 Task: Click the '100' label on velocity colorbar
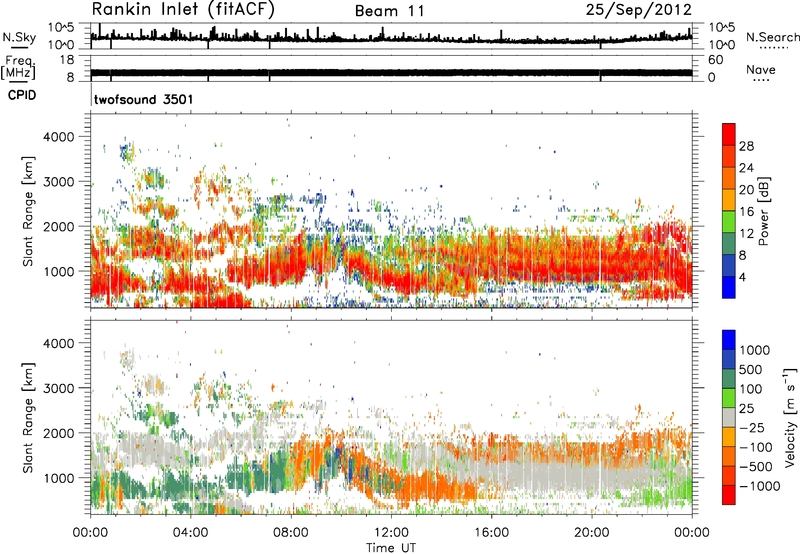pyautogui.click(x=750, y=389)
